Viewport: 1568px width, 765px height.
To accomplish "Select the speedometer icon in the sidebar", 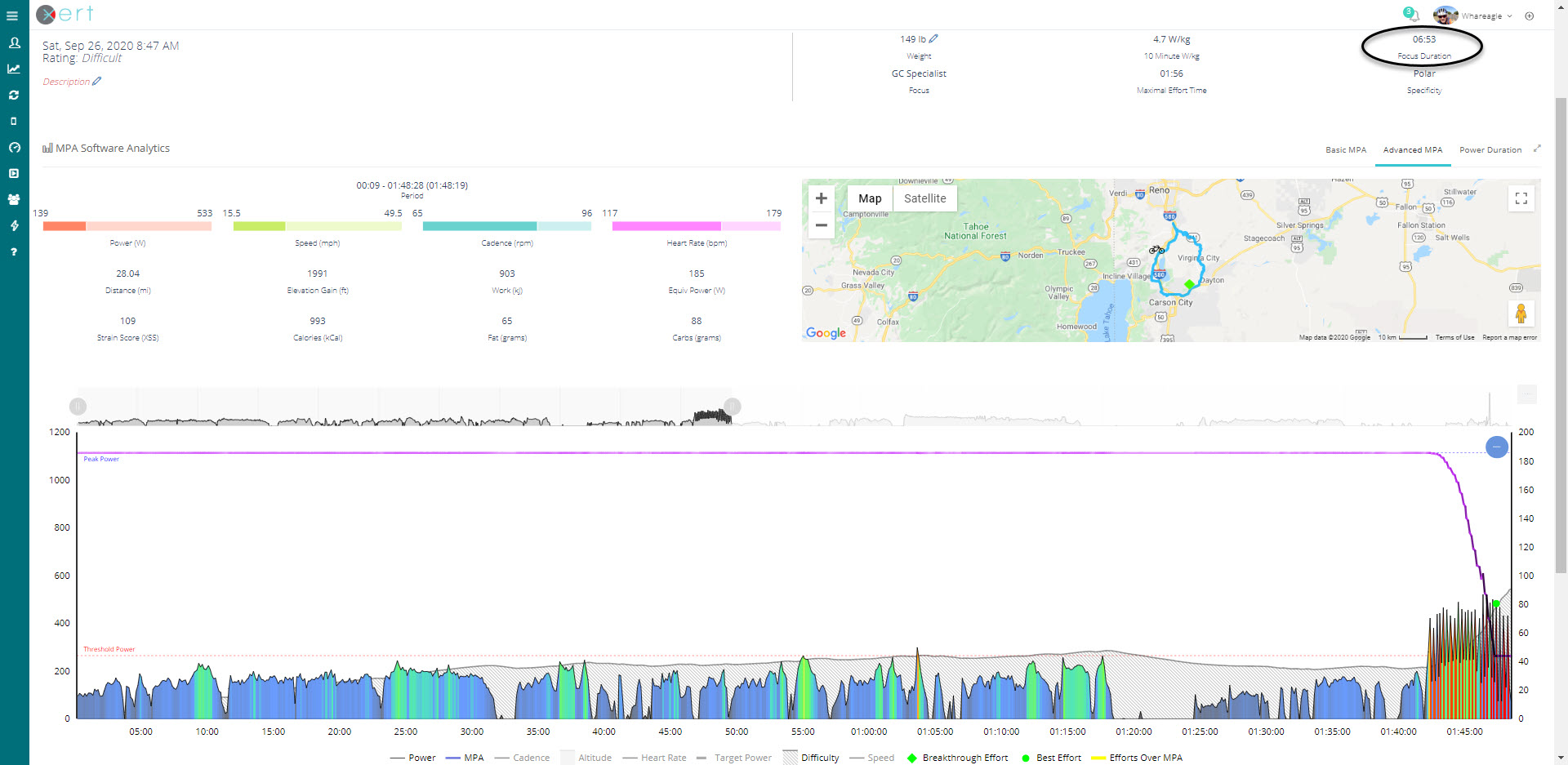I will (14, 147).
